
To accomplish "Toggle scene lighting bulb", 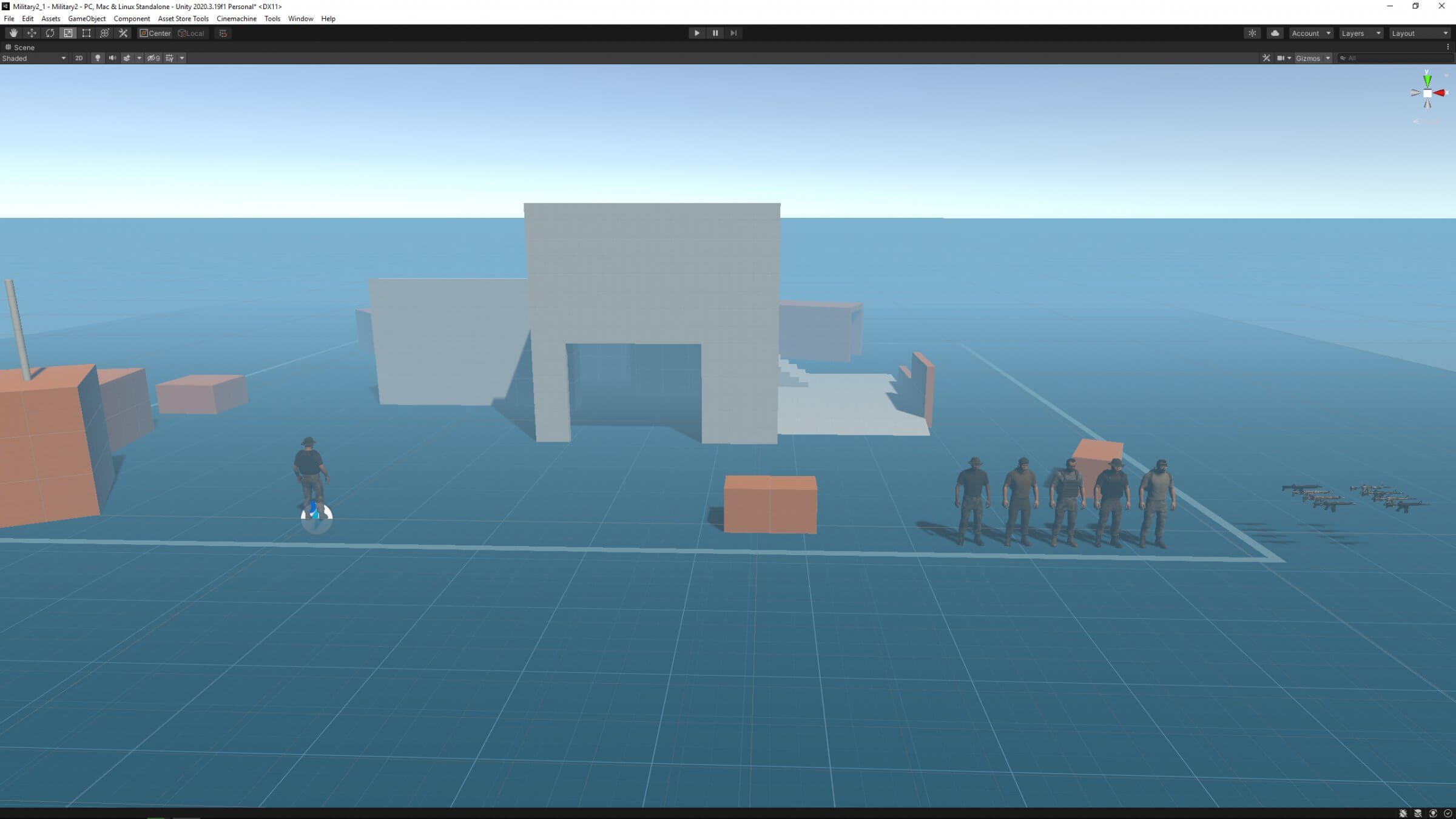I will (x=98, y=58).
